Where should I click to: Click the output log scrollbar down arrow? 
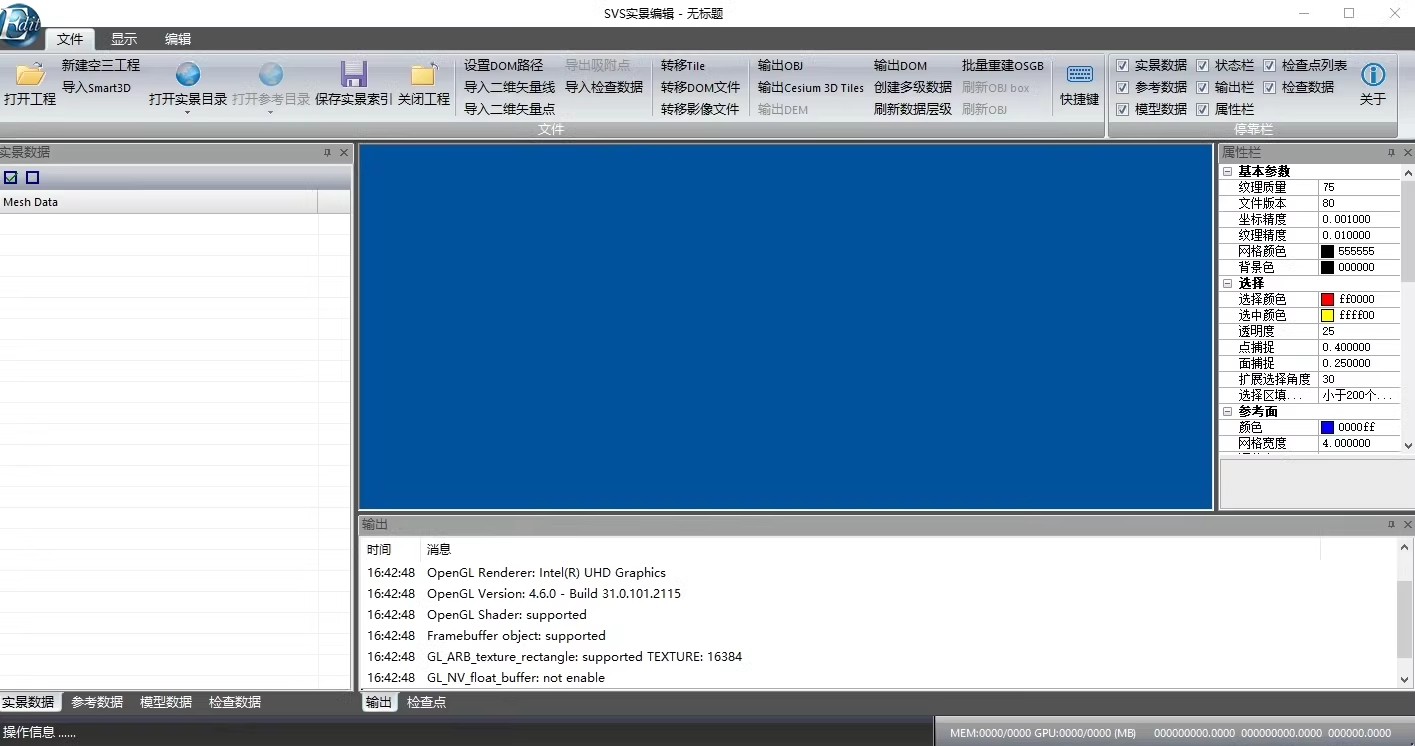click(1406, 679)
